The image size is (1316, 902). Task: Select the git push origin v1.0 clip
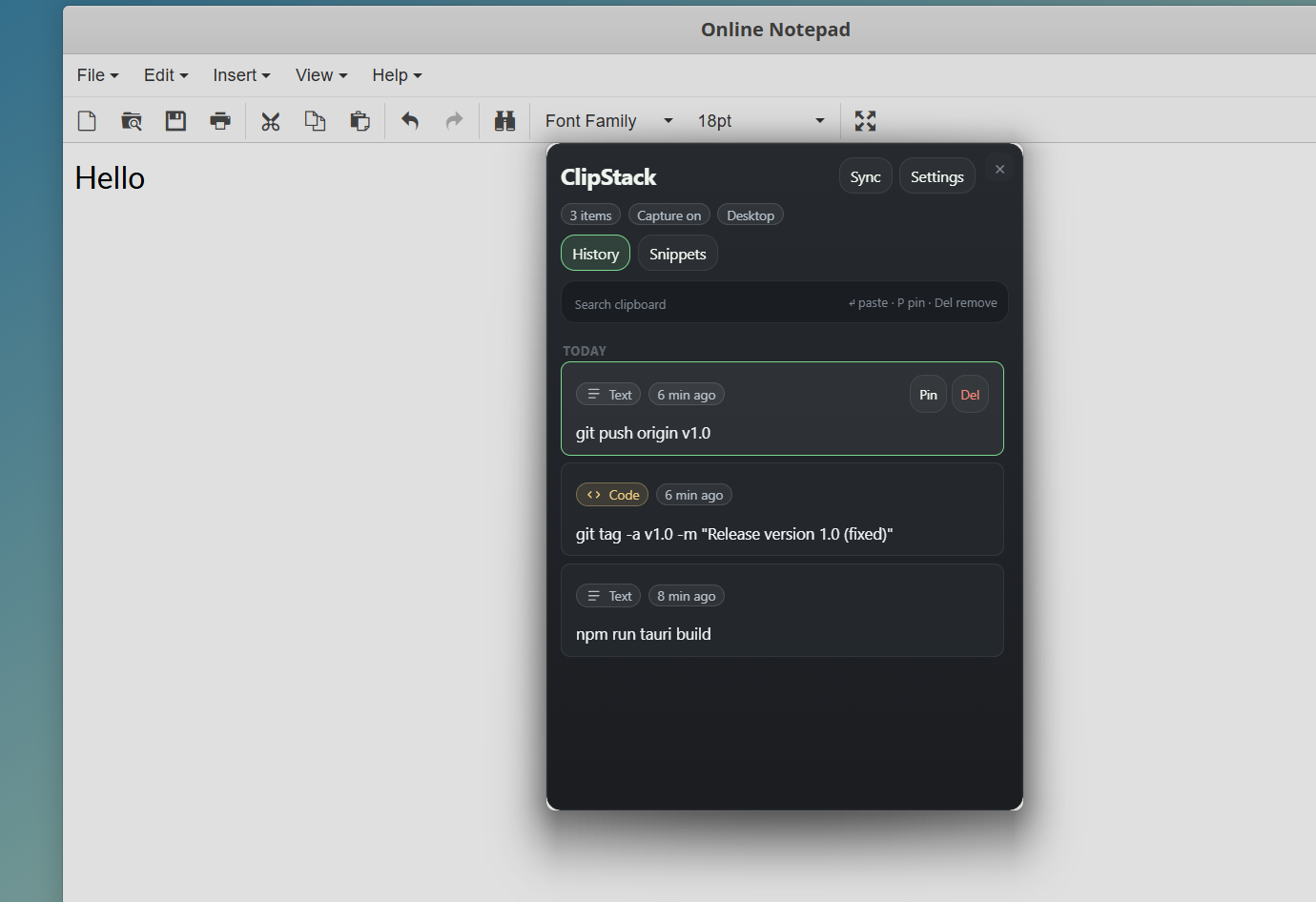pos(782,409)
